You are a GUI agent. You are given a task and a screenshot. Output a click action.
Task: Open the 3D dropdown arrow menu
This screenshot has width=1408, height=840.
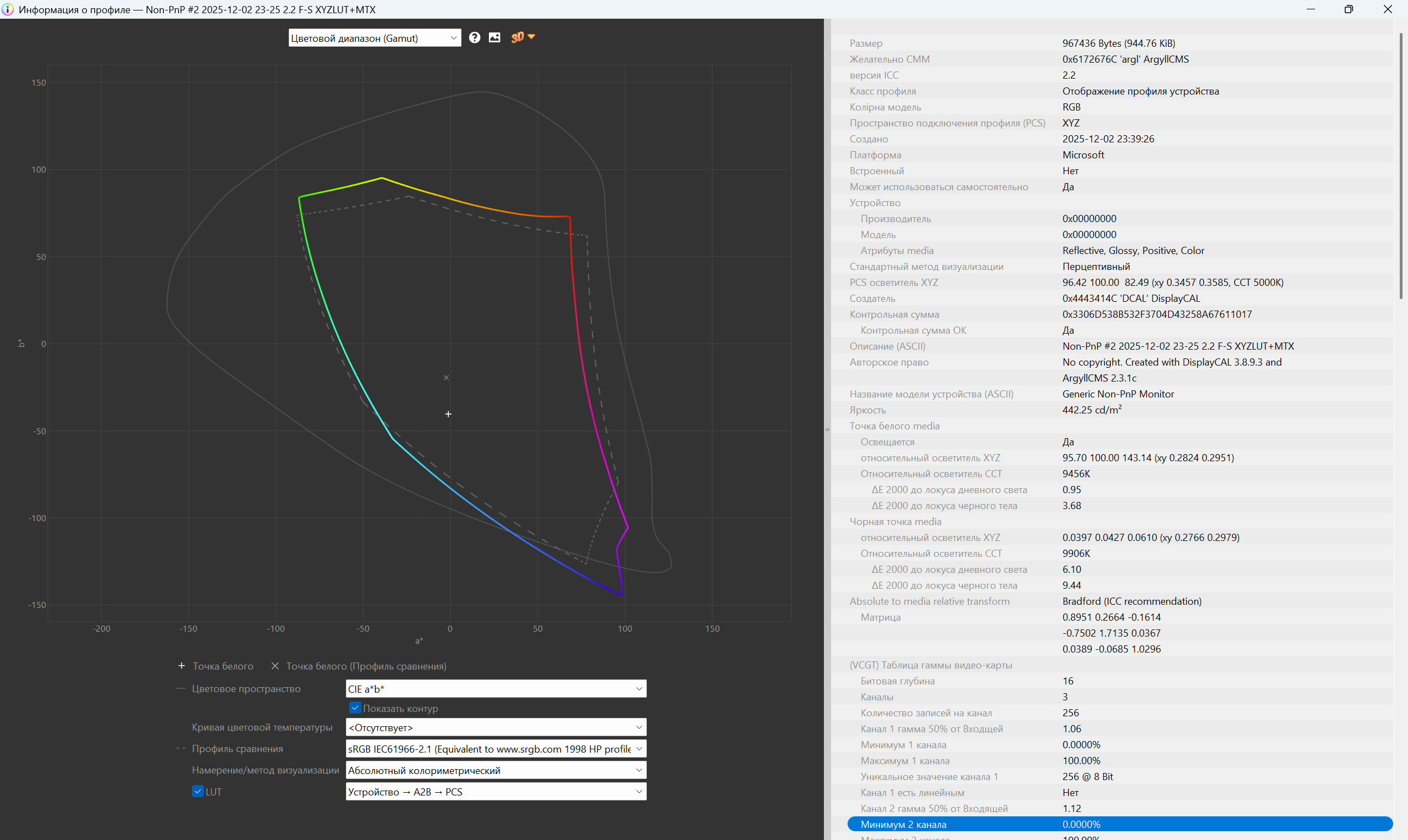coord(531,37)
